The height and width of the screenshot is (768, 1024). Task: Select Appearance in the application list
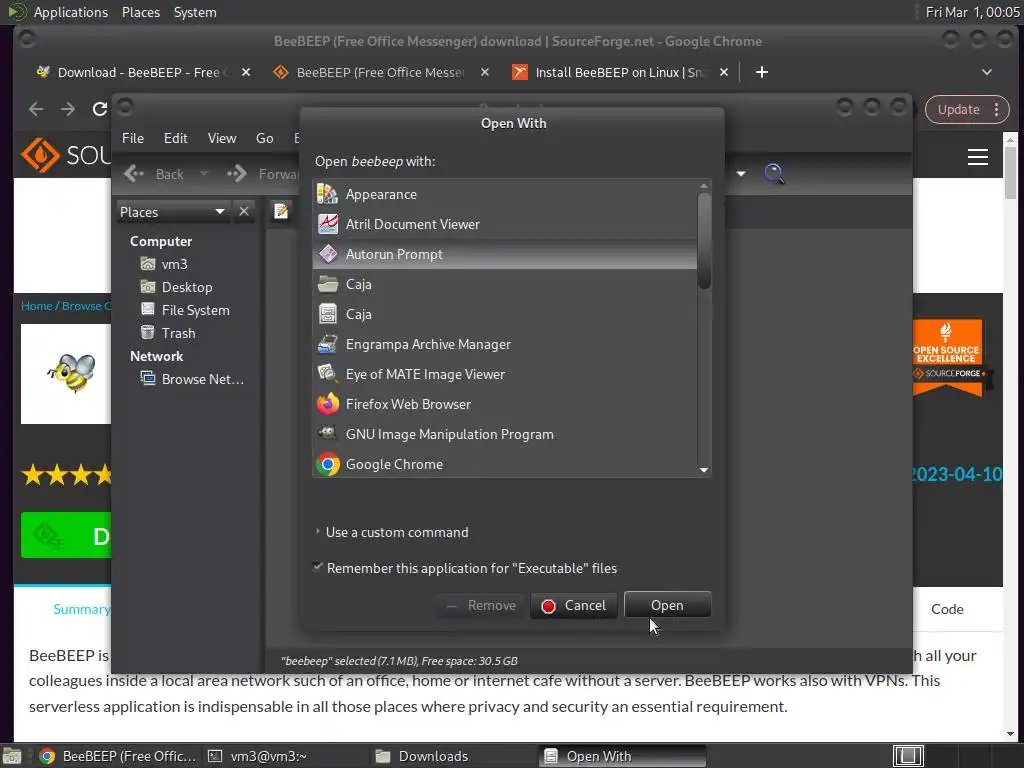point(505,194)
